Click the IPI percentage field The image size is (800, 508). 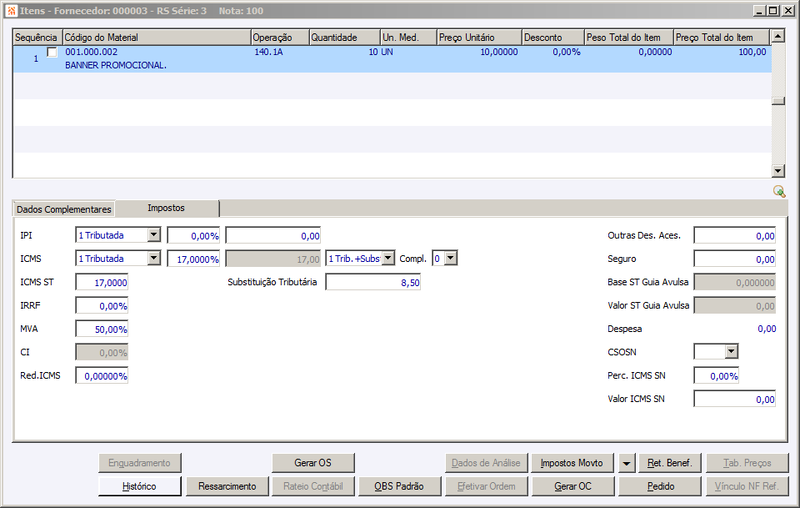193,236
